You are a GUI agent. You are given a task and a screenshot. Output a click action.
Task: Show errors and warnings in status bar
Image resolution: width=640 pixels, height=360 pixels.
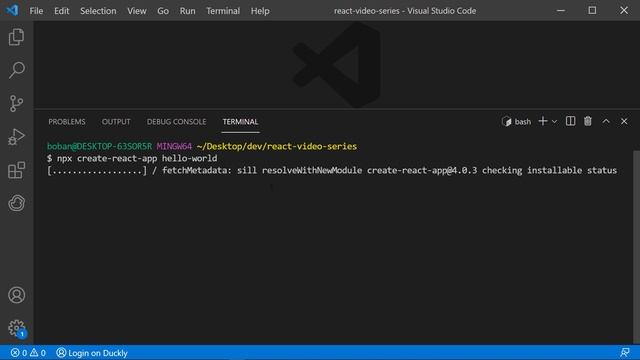click(28, 353)
